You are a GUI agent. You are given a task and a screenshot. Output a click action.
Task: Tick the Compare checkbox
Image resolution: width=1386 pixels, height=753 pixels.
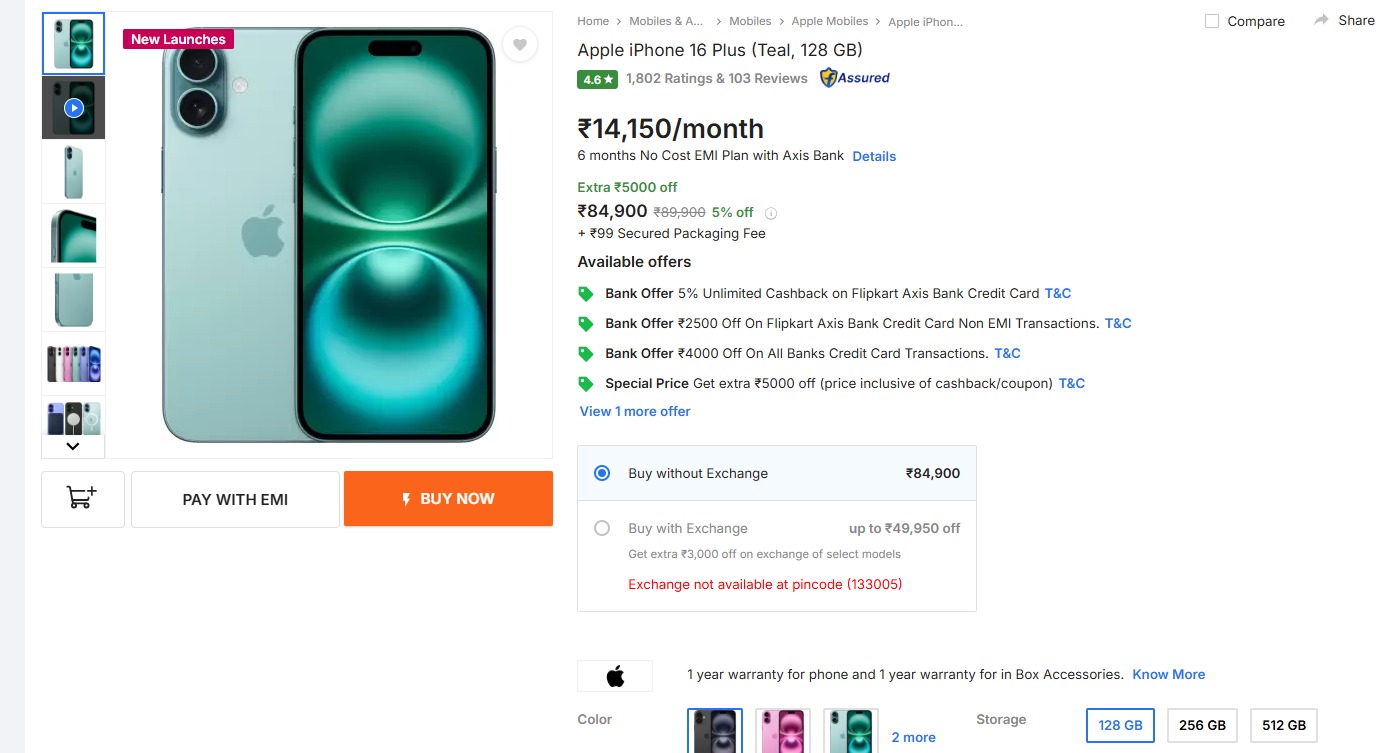[1212, 21]
